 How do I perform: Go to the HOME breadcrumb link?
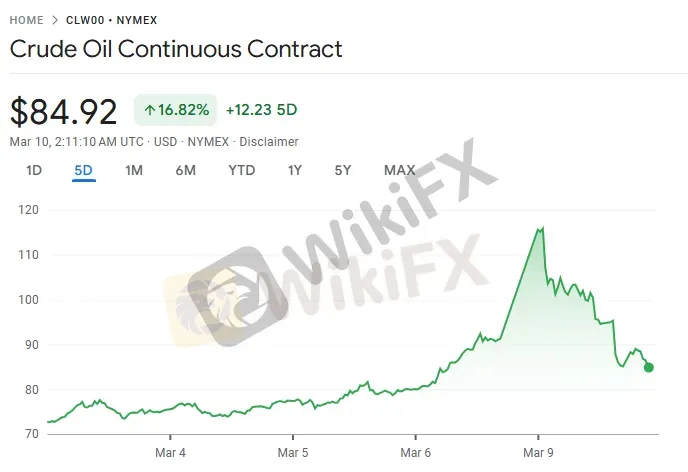tap(28, 20)
